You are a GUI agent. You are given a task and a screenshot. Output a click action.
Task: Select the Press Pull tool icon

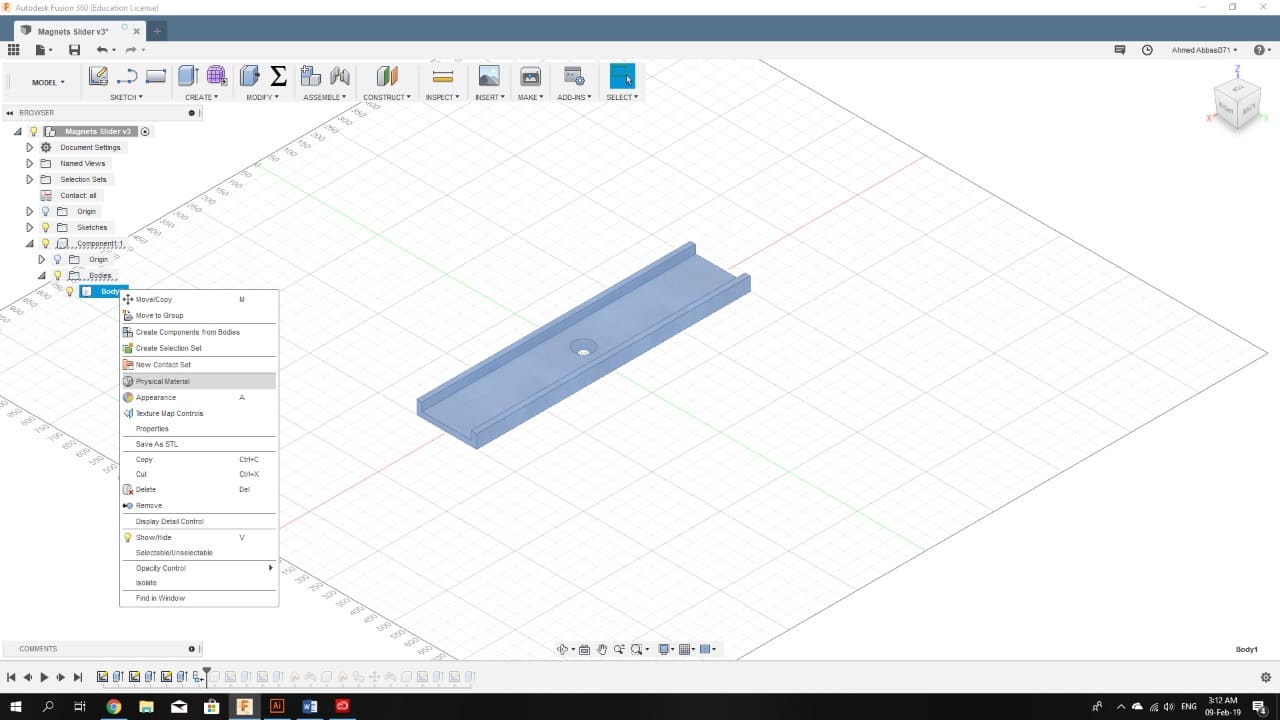coord(250,76)
